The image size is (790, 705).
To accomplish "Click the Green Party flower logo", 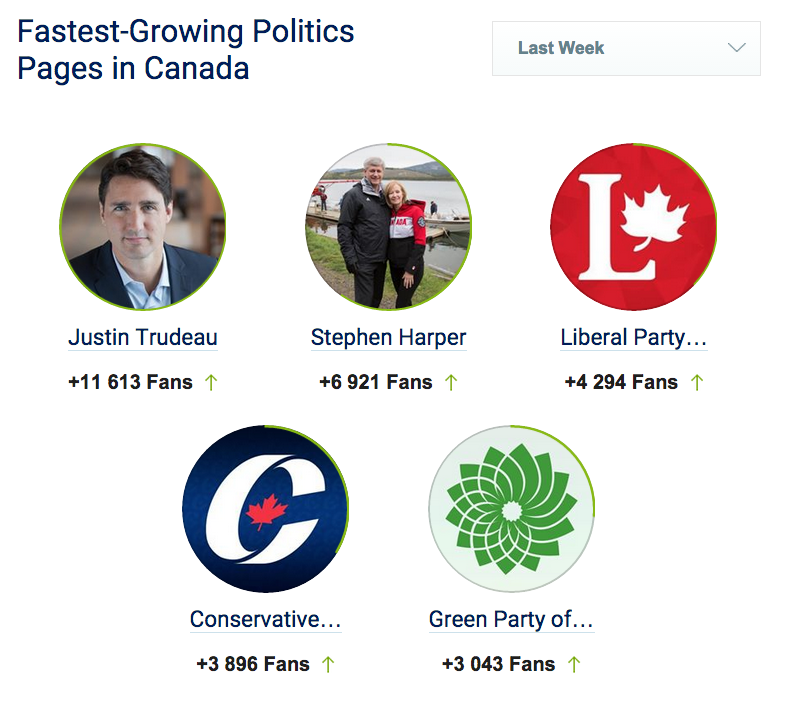I will [511, 509].
